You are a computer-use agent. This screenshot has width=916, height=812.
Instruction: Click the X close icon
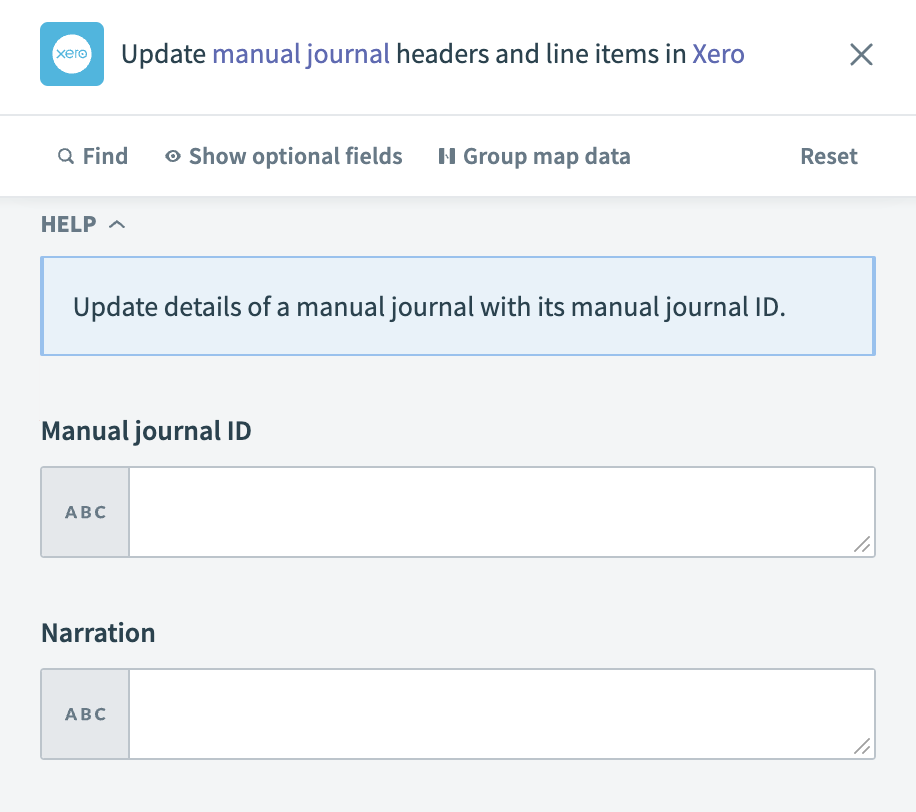click(x=861, y=55)
